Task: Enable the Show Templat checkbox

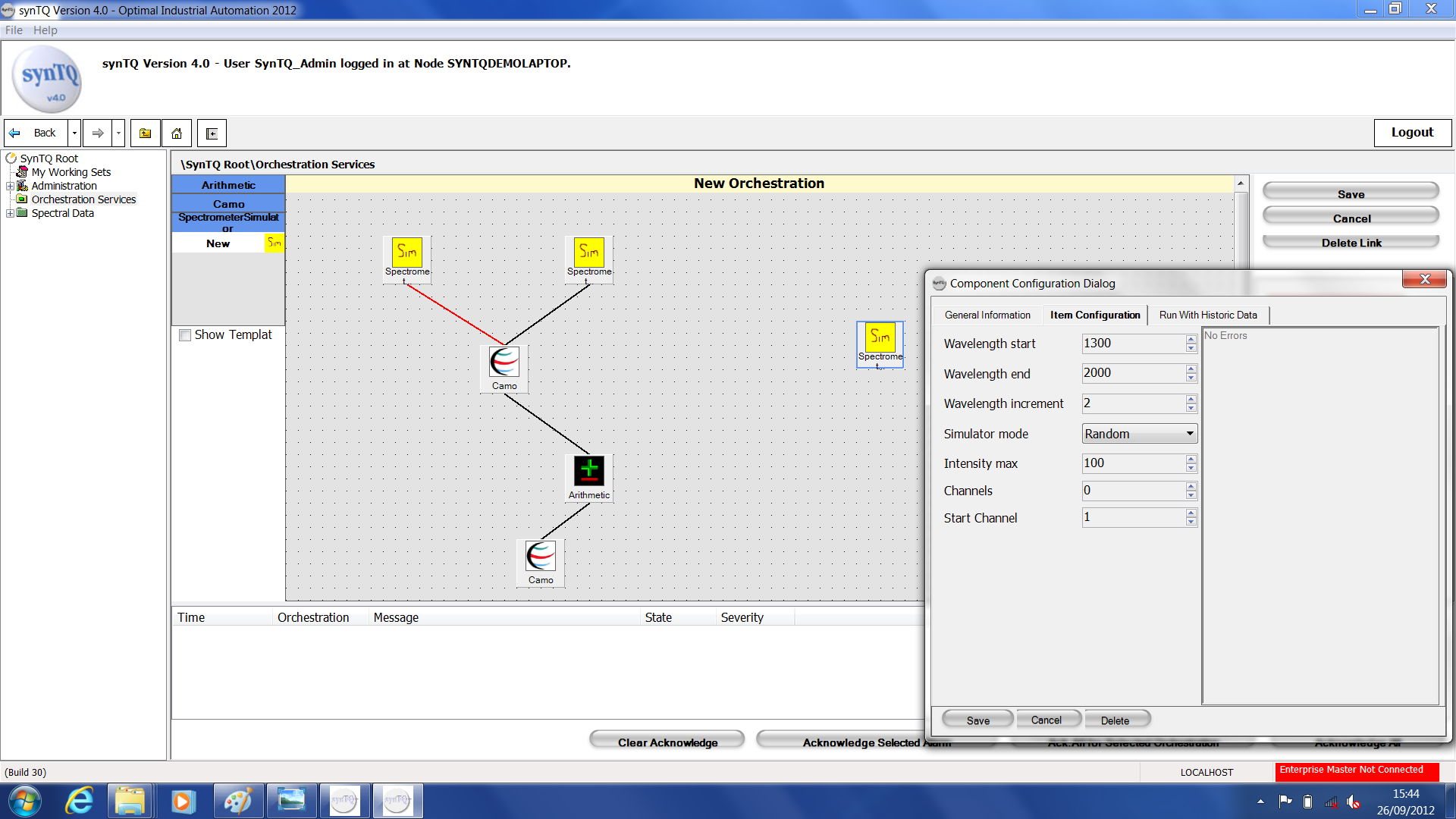Action: coord(184,335)
